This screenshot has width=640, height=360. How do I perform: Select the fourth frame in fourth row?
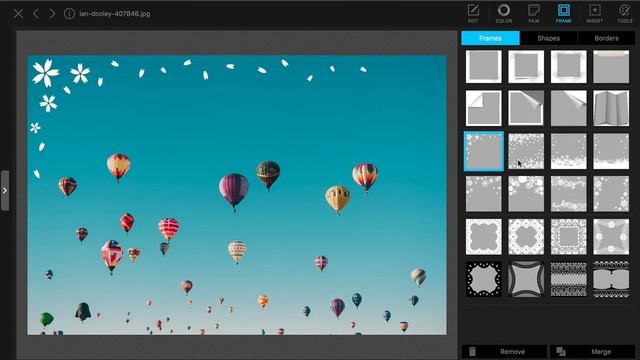[611, 194]
